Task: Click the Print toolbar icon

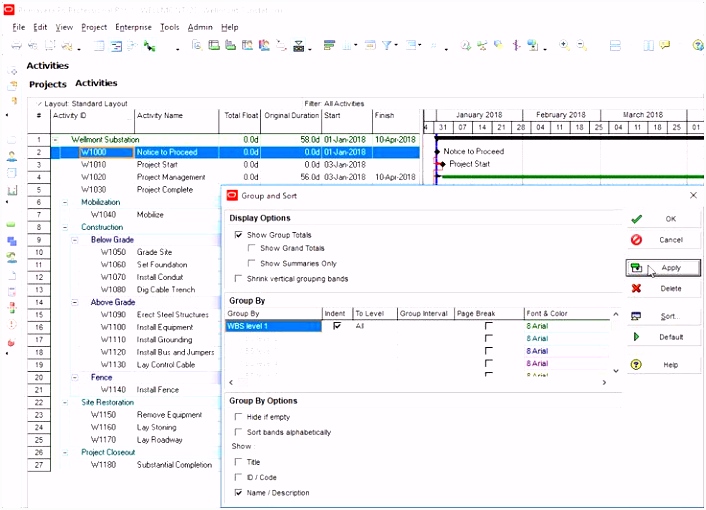Action: (x=17, y=45)
